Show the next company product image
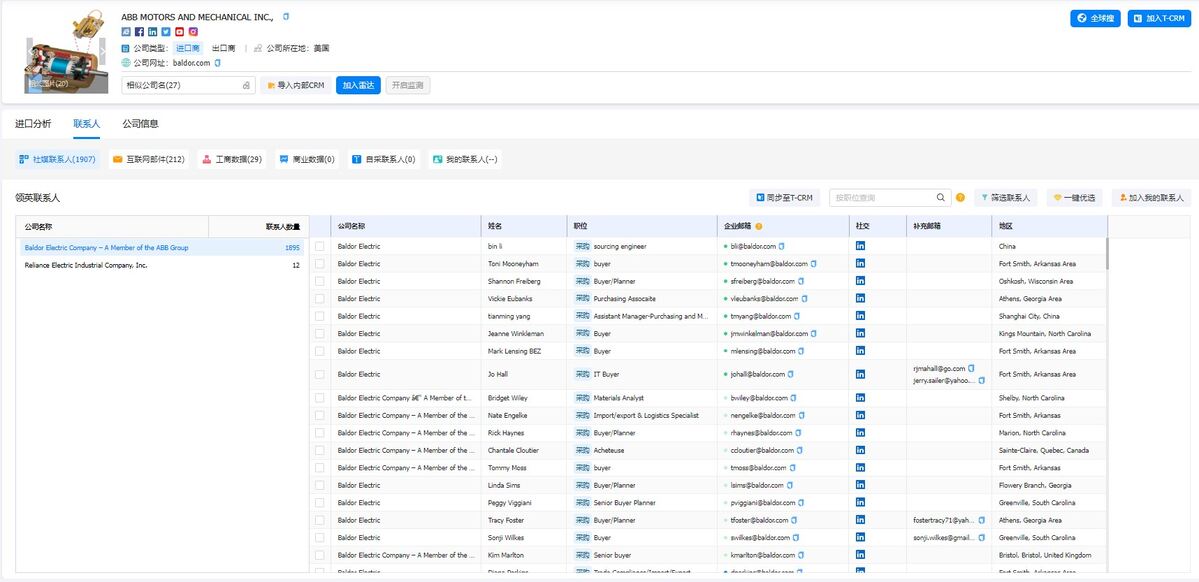Viewport: 1199px width, 582px height. click(x=102, y=52)
